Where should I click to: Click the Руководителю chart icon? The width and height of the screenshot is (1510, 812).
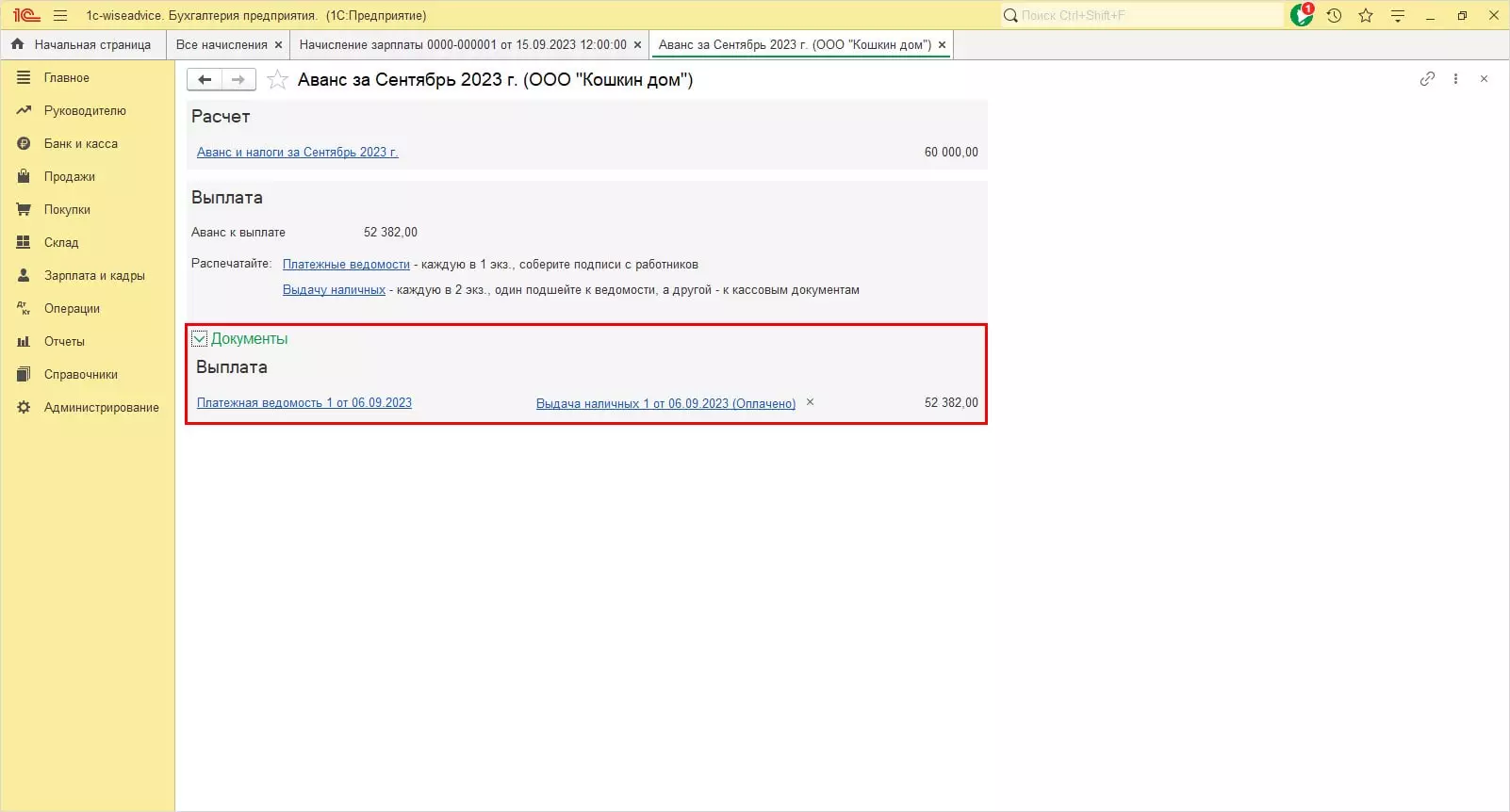[24, 110]
